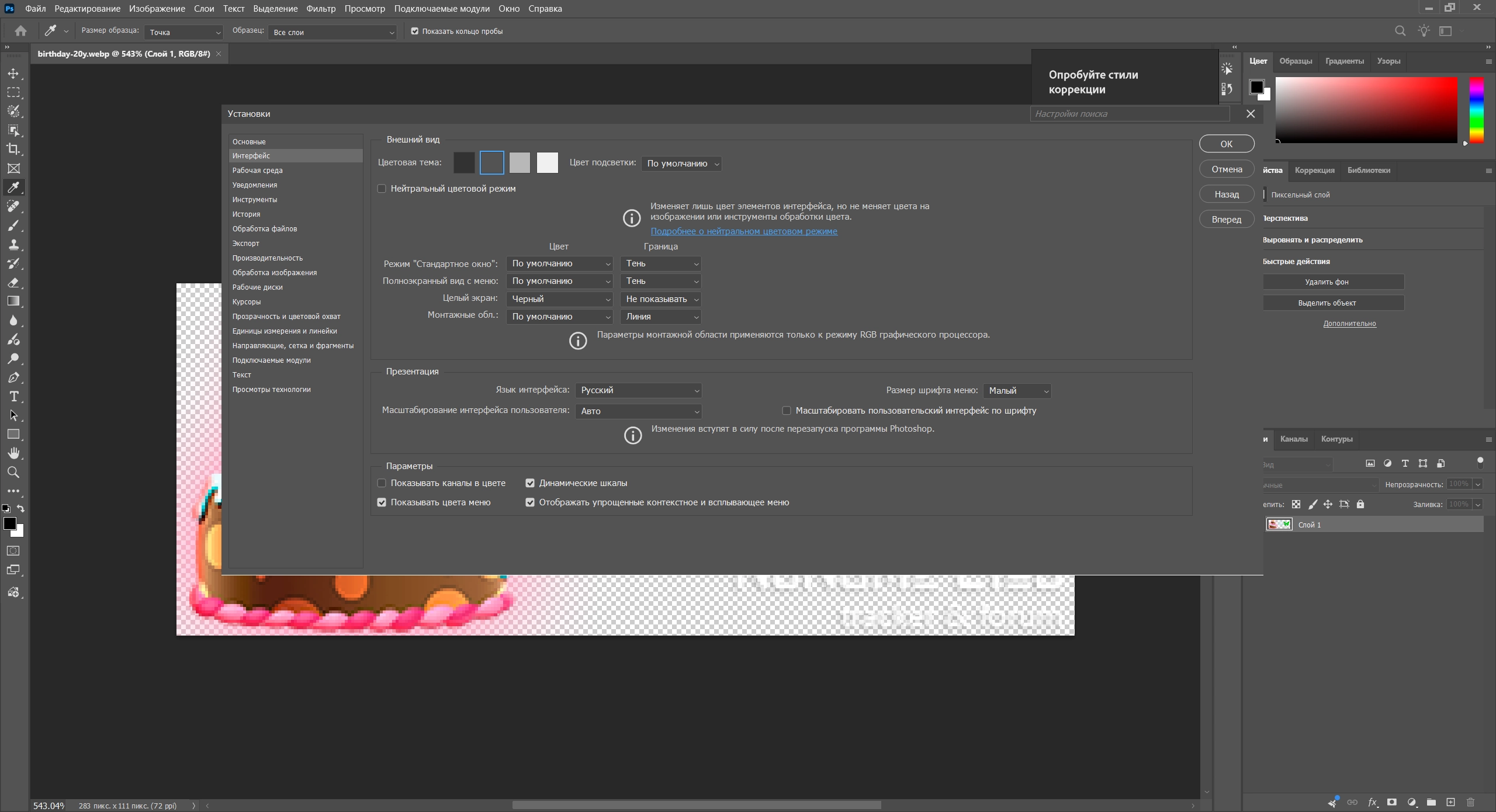Open the 'Файл' menu

click(x=36, y=9)
